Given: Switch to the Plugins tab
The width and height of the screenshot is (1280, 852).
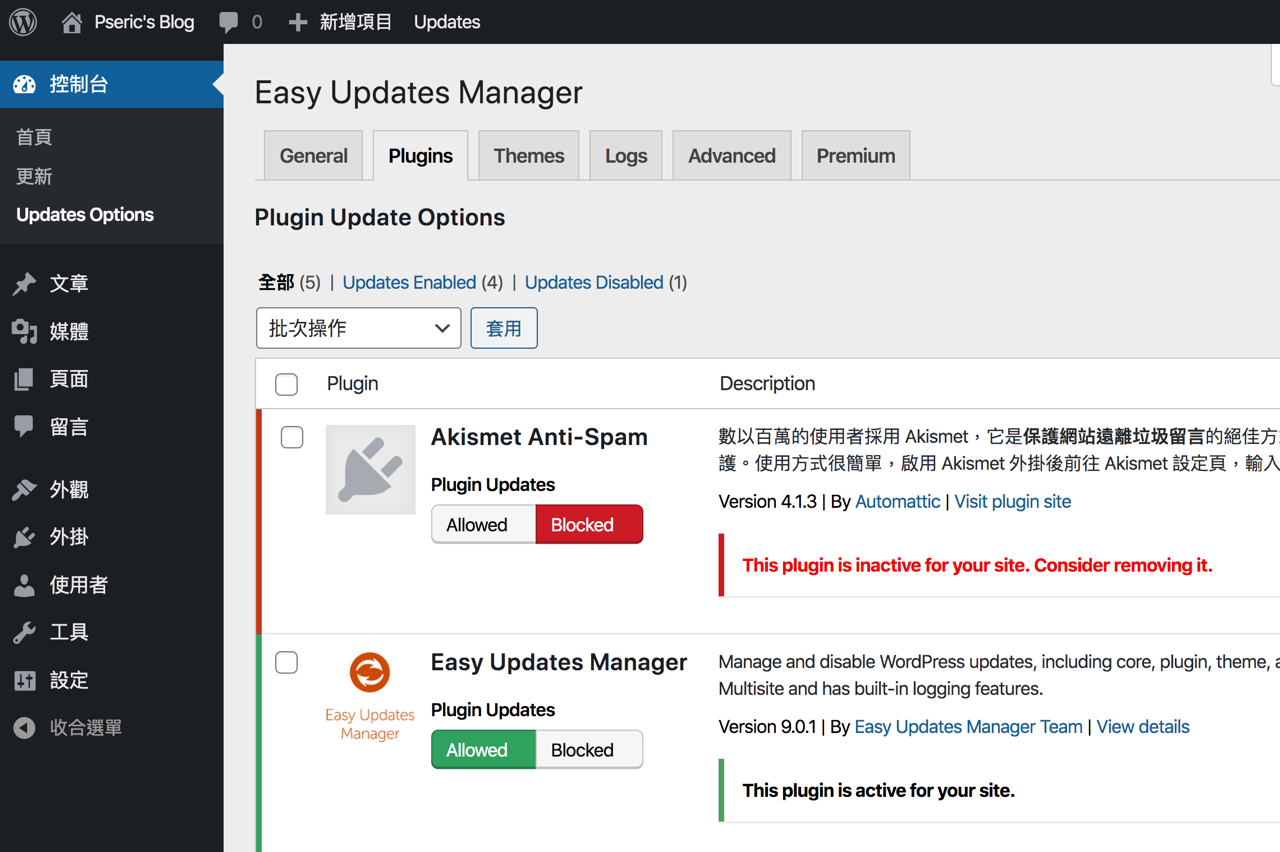Looking at the screenshot, I should click(421, 156).
